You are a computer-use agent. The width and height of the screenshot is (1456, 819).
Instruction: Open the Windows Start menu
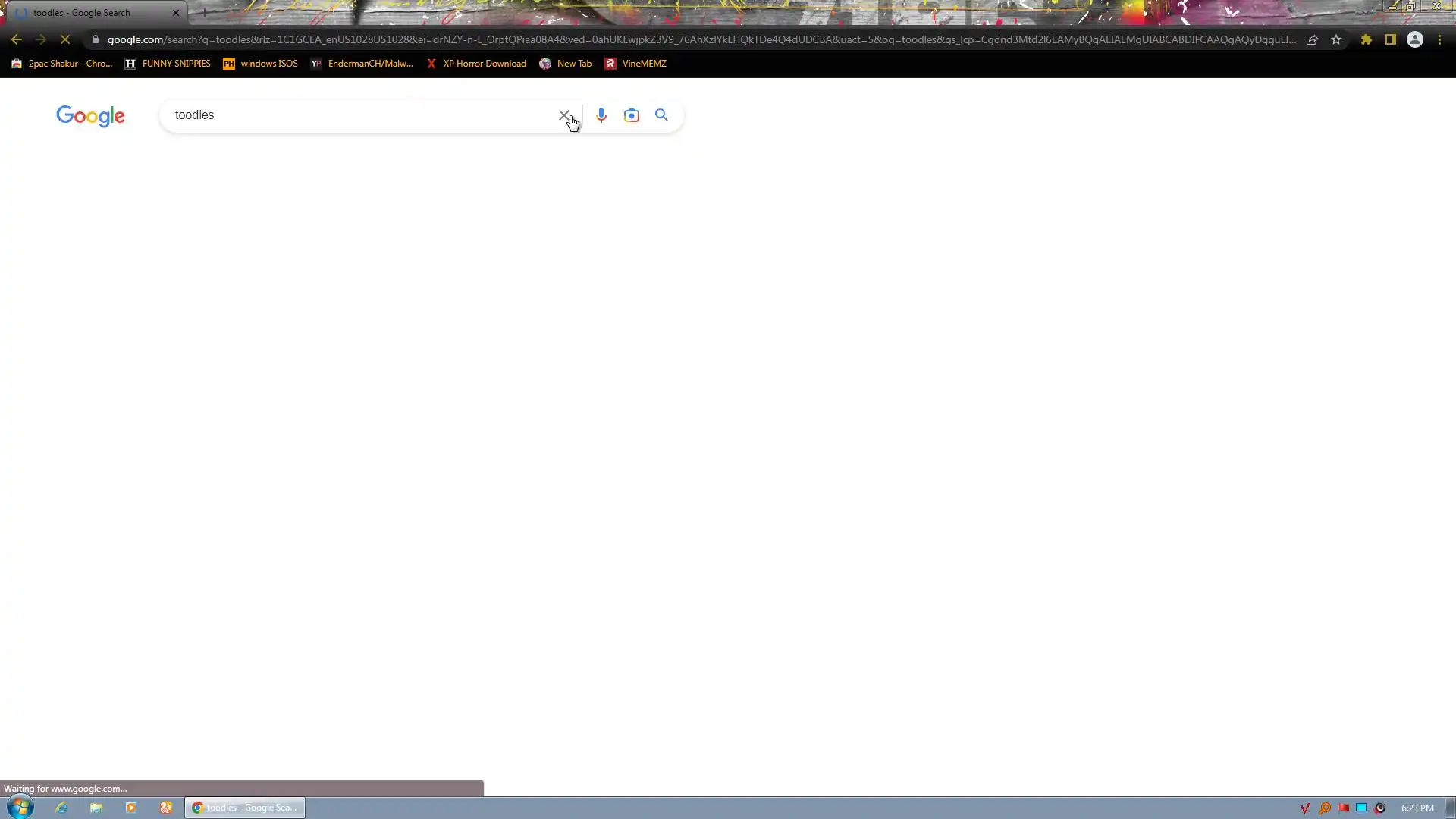pos(20,807)
